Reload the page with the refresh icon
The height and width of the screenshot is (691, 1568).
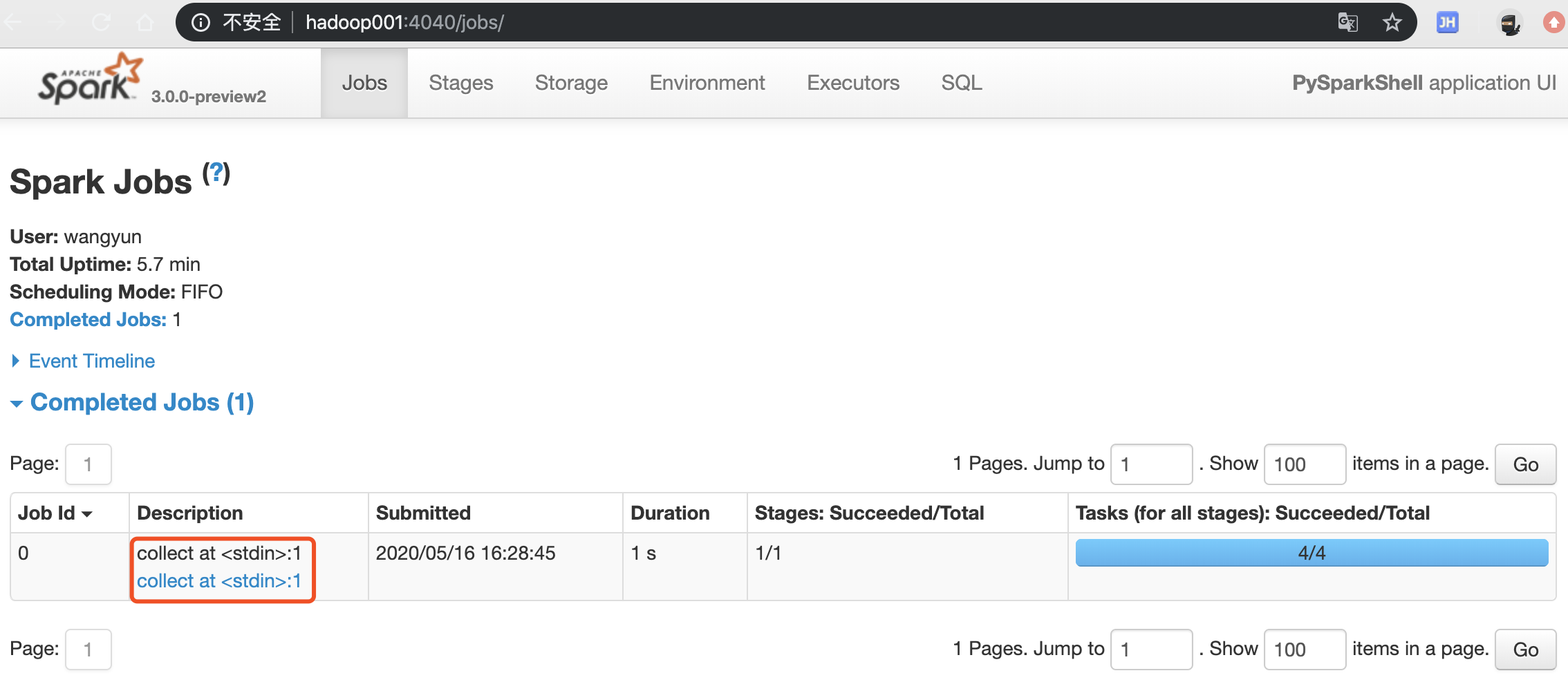tap(101, 21)
